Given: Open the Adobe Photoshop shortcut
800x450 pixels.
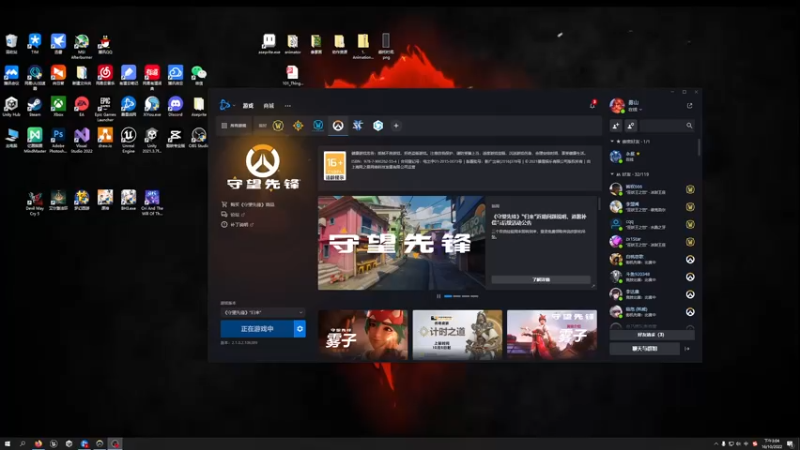Looking at the screenshot, I should [x=58, y=140].
